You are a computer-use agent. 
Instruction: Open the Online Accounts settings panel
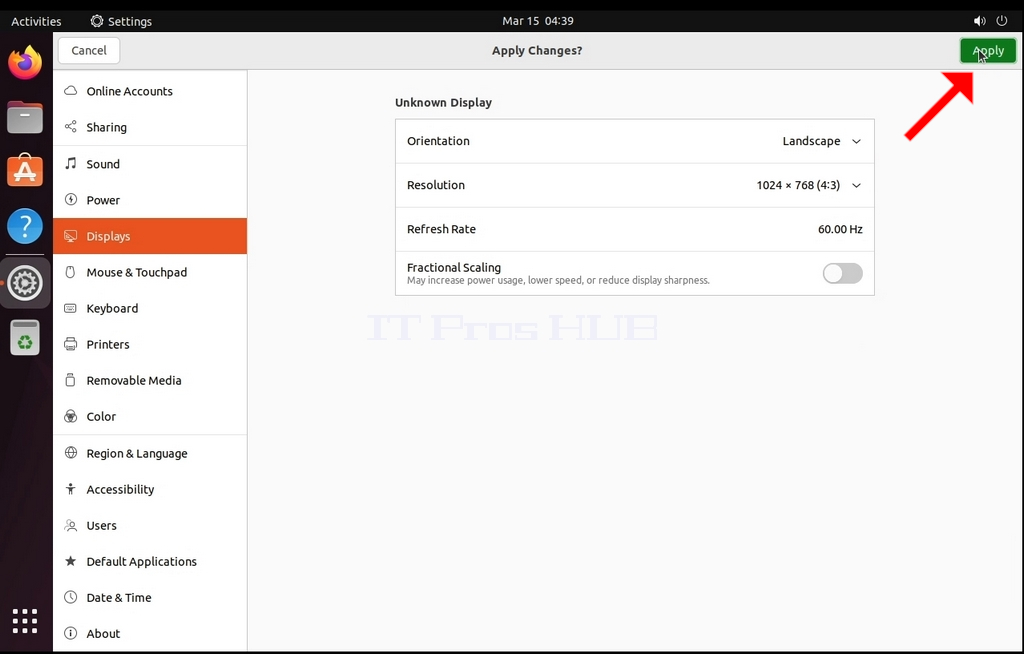150,91
